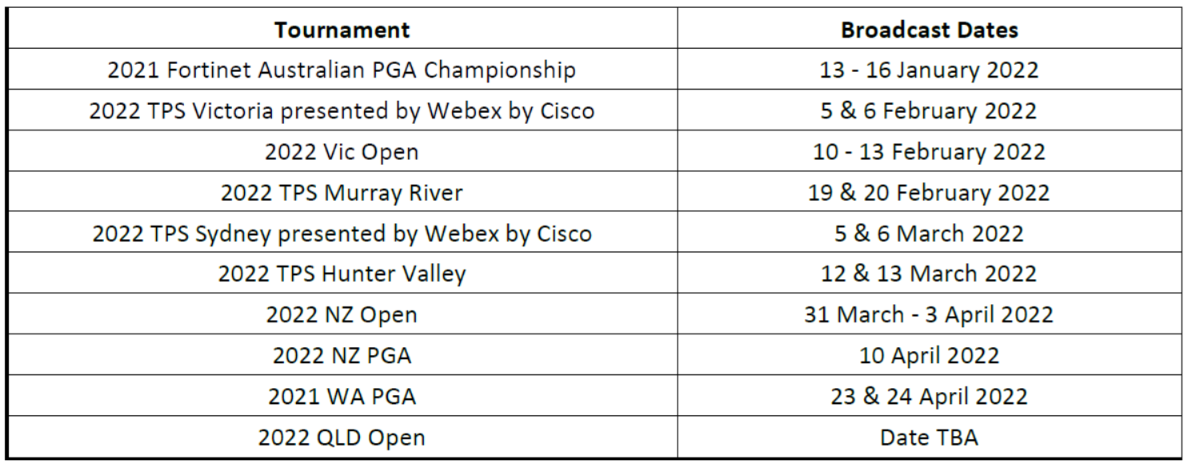Select the 2022 Vic Open cell
Viewport: 1196px width, 468px height.
[x=341, y=152]
